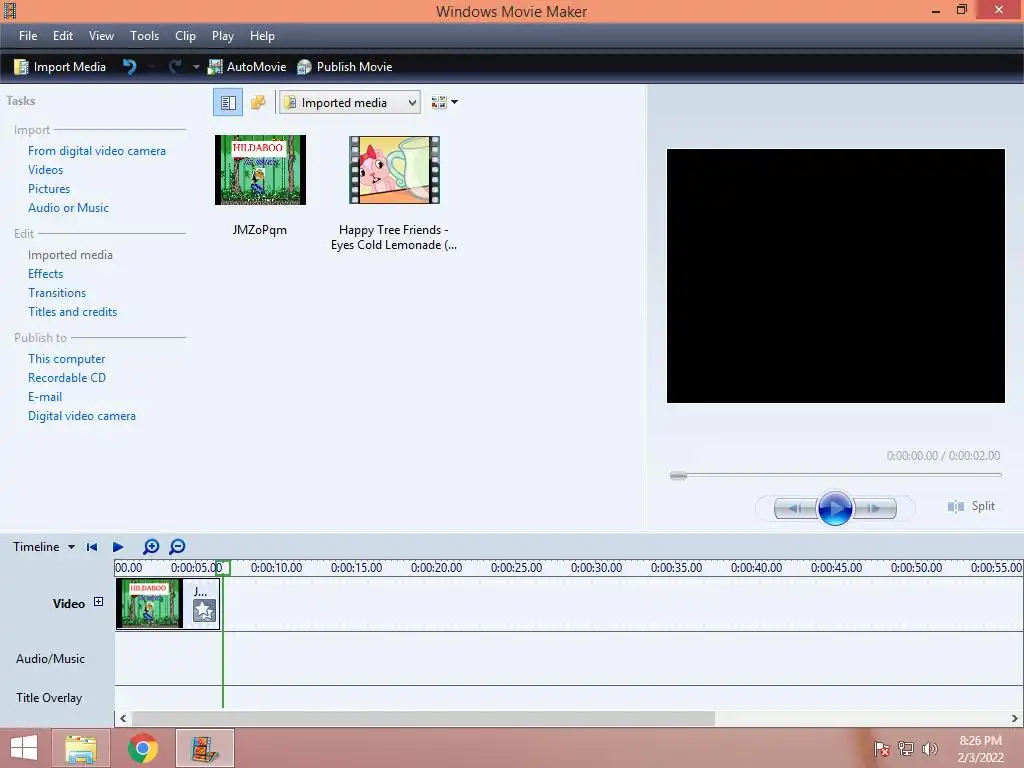
Task: Step to the next frame
Action: click(x=875, y=508)
